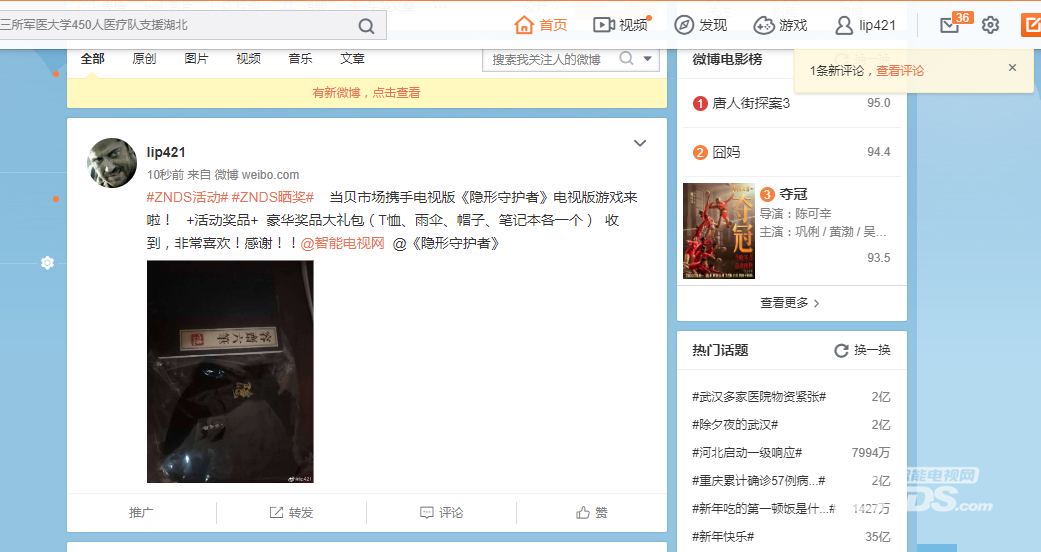Open topic #重庆累计确诊57例病...#
The image size is (1041, 552).
click(759, 480)
